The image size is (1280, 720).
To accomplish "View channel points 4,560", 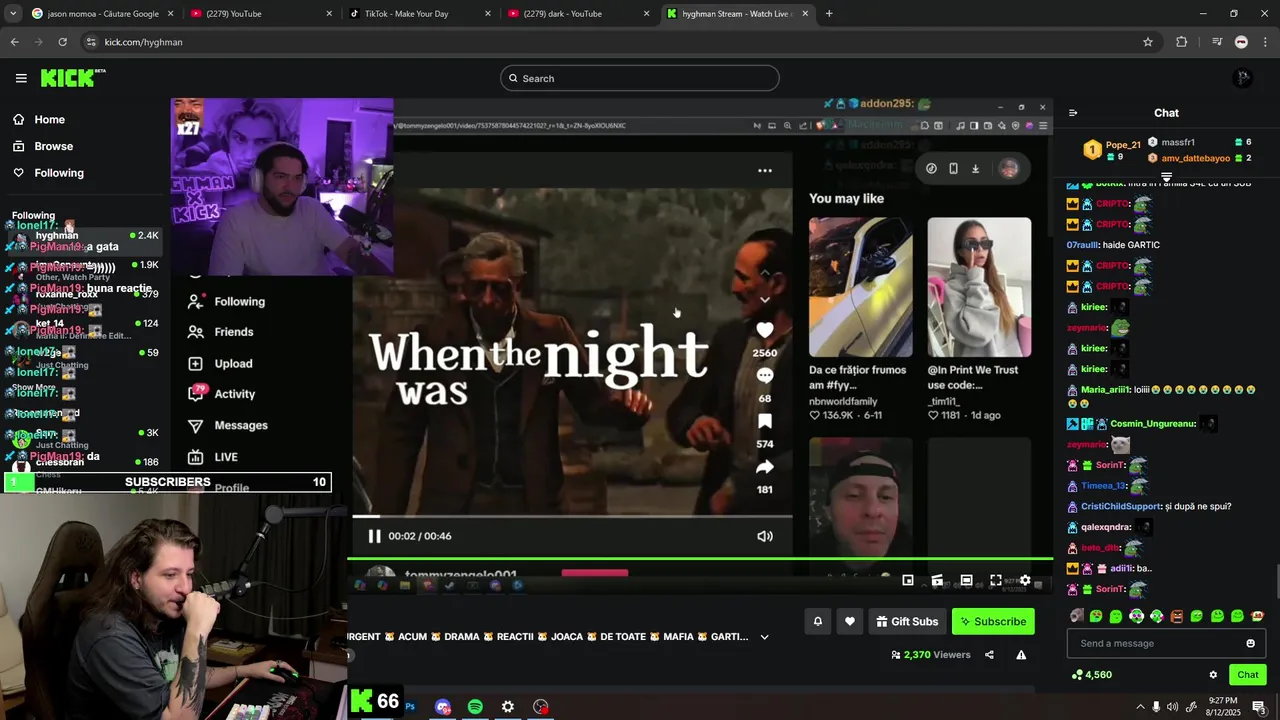I will 1091,675.
